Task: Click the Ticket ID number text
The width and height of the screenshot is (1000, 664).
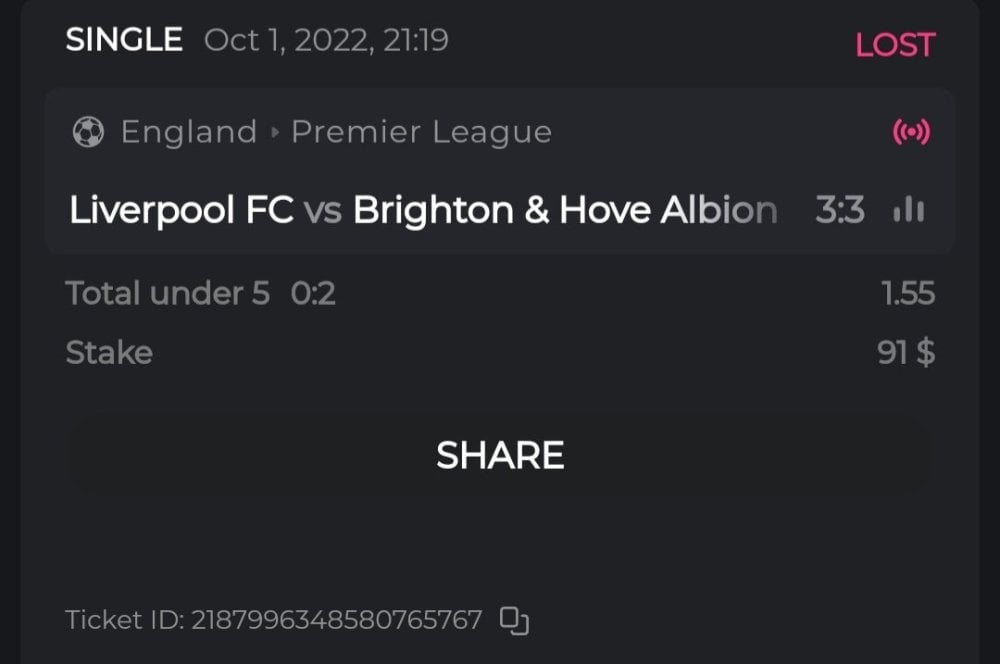Action: [x=336, y=620]
